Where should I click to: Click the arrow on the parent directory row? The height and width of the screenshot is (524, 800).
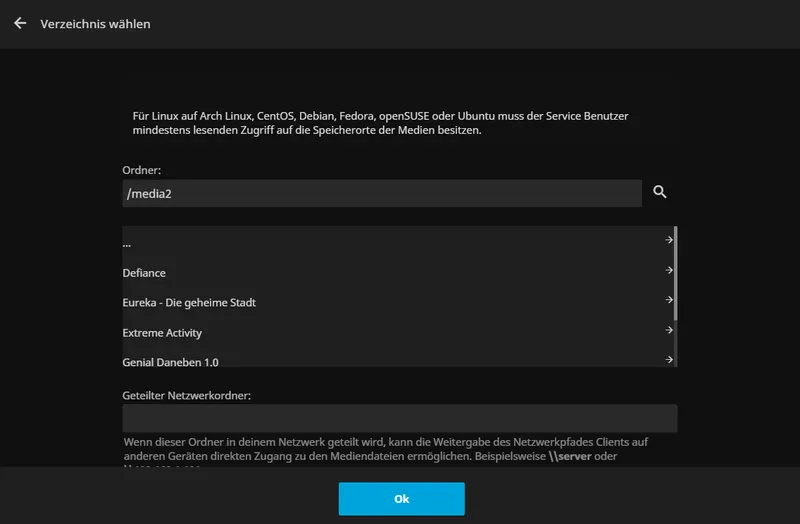[668, 240]
